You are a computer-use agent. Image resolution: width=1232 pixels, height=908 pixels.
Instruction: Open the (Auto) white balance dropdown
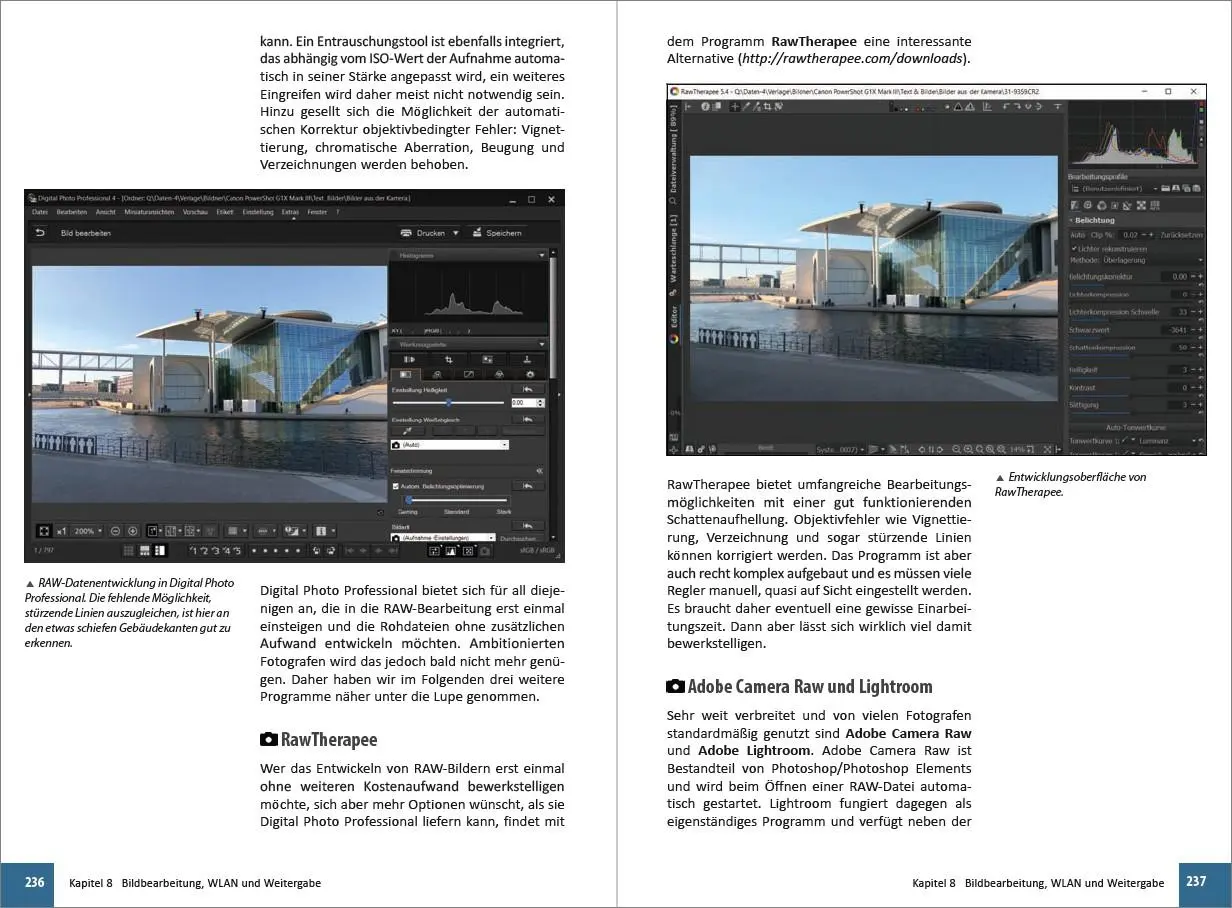[449, 444]
